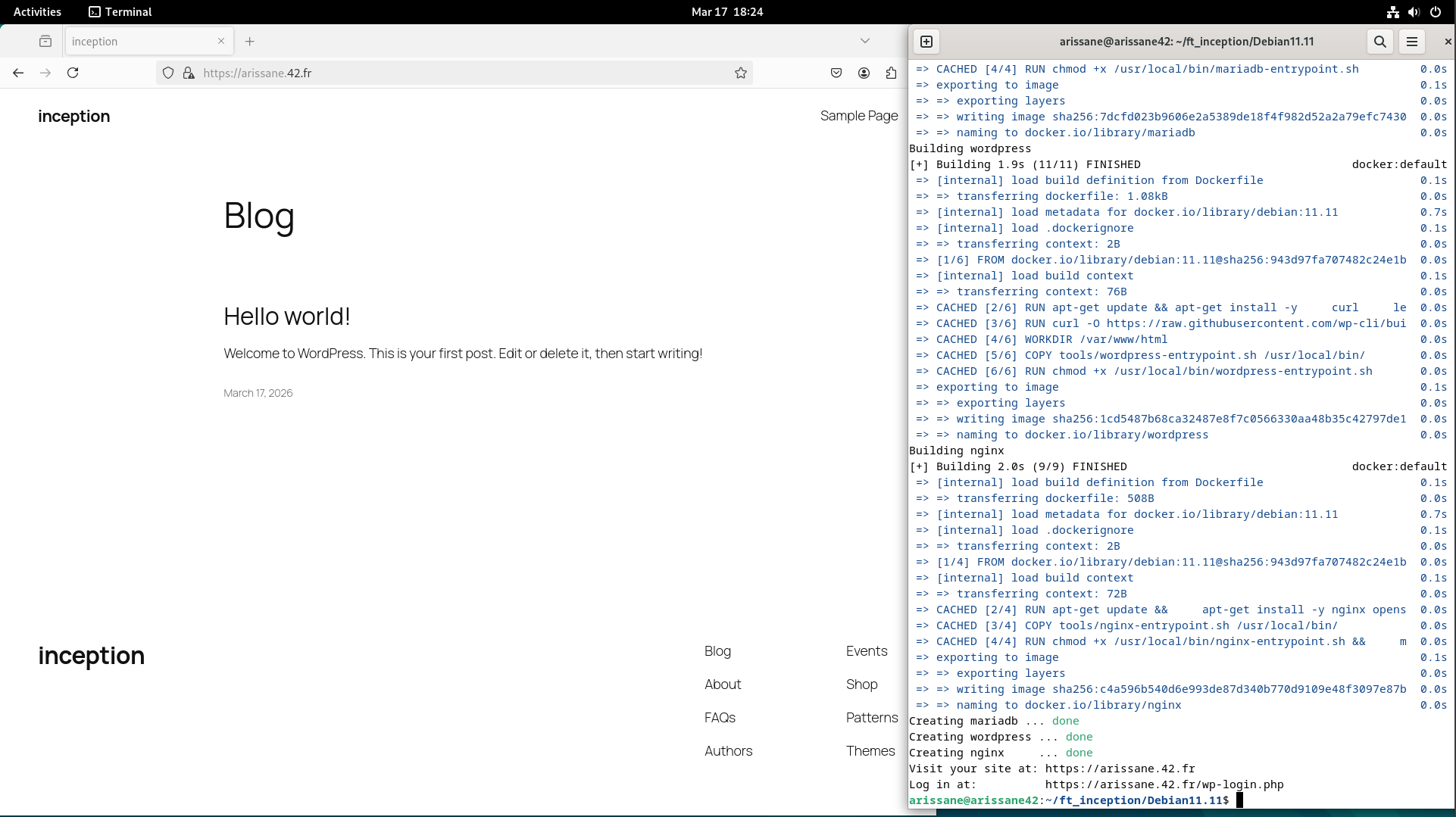The image size is (1456, 817).
Task: Click the March 17, 2026 date link
Action: tap(258, 393)
